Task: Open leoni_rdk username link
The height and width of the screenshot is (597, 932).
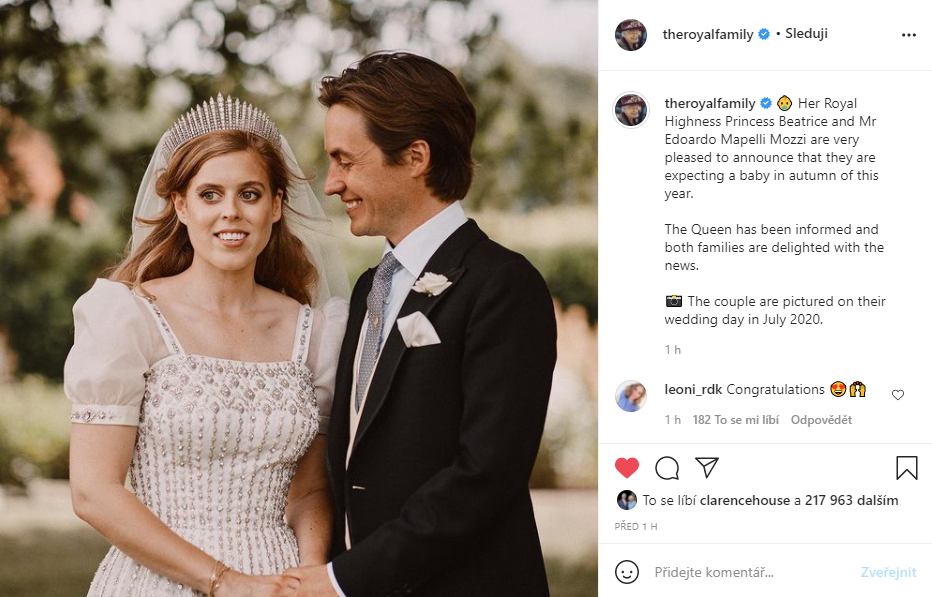Action: pos(693,389)
